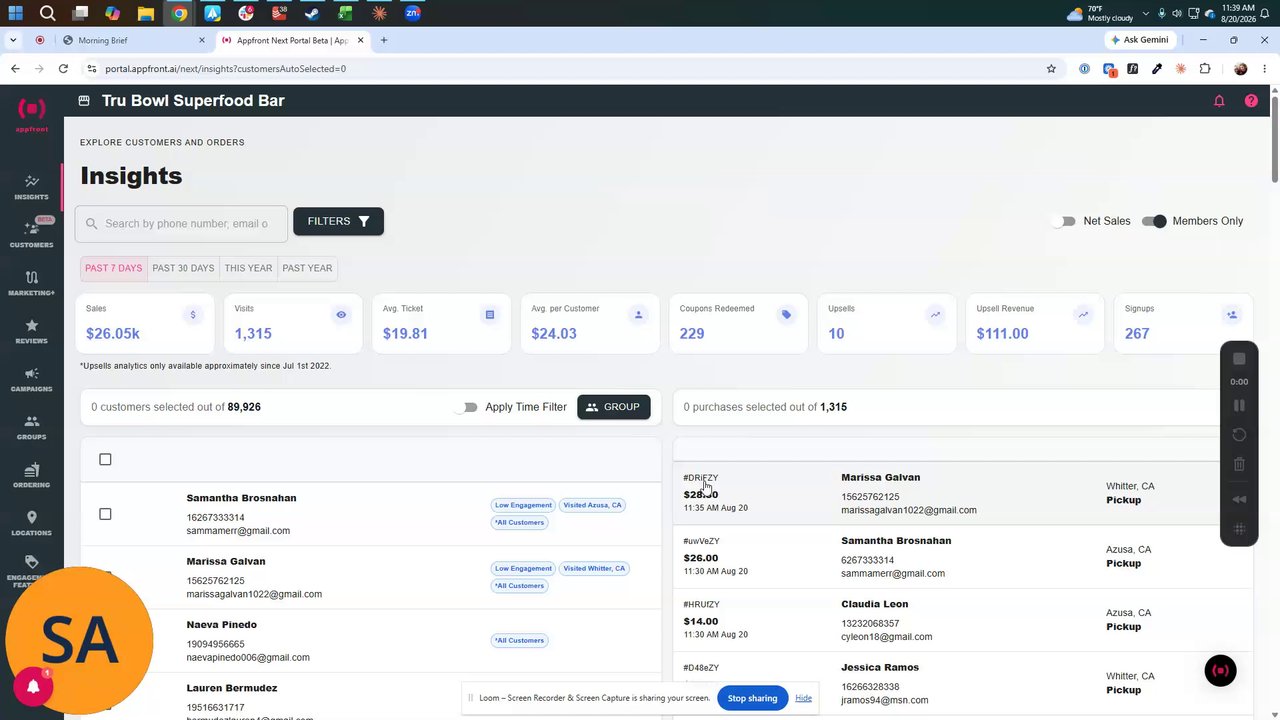The width and height of the screenshot is (1280, 720).
Task: Open order #HRUfZY for Claudia Leon
Action: pyautogui.click(x=961, y=620)
